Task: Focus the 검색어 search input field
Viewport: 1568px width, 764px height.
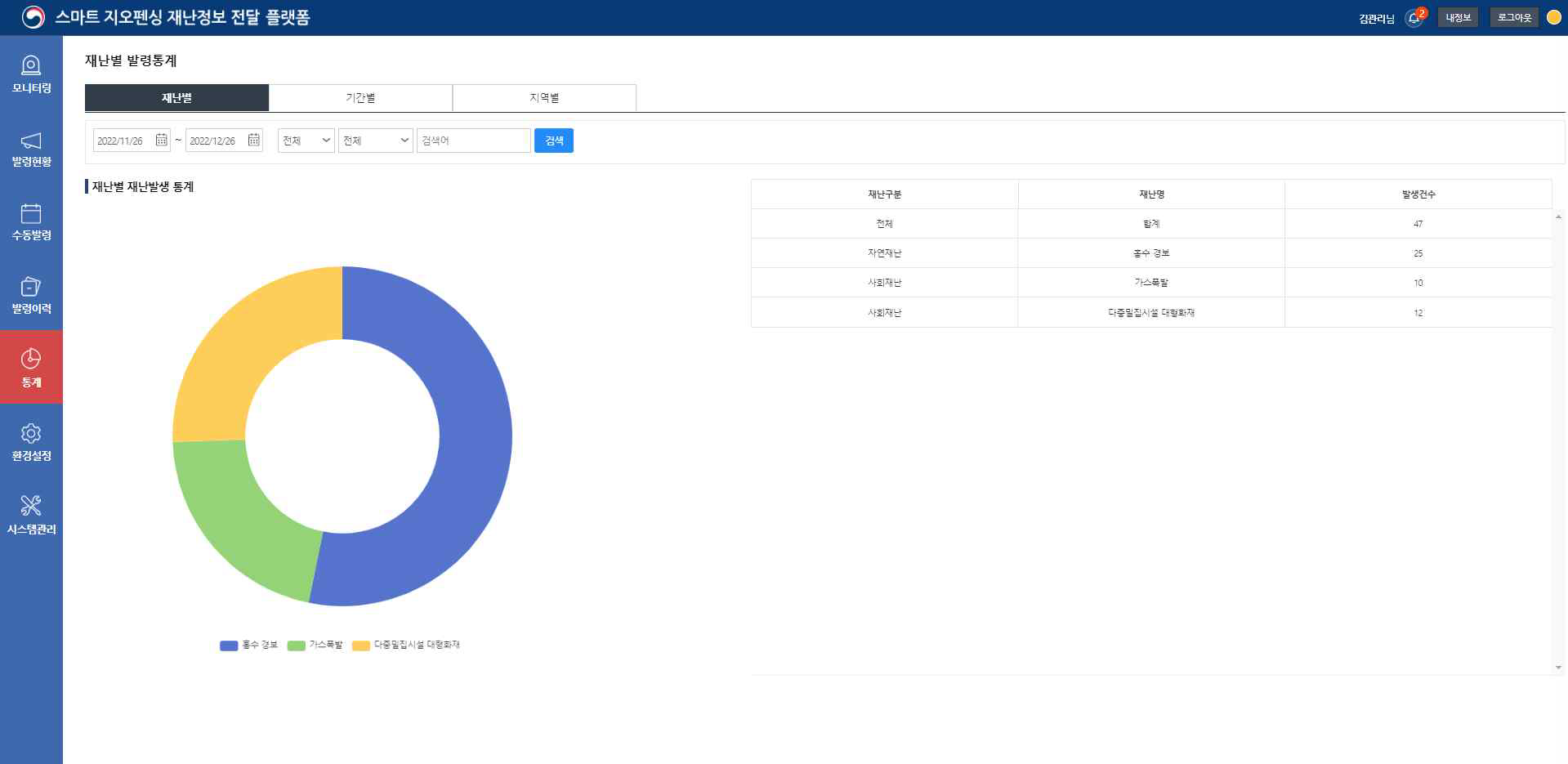Action: point(474,141)
